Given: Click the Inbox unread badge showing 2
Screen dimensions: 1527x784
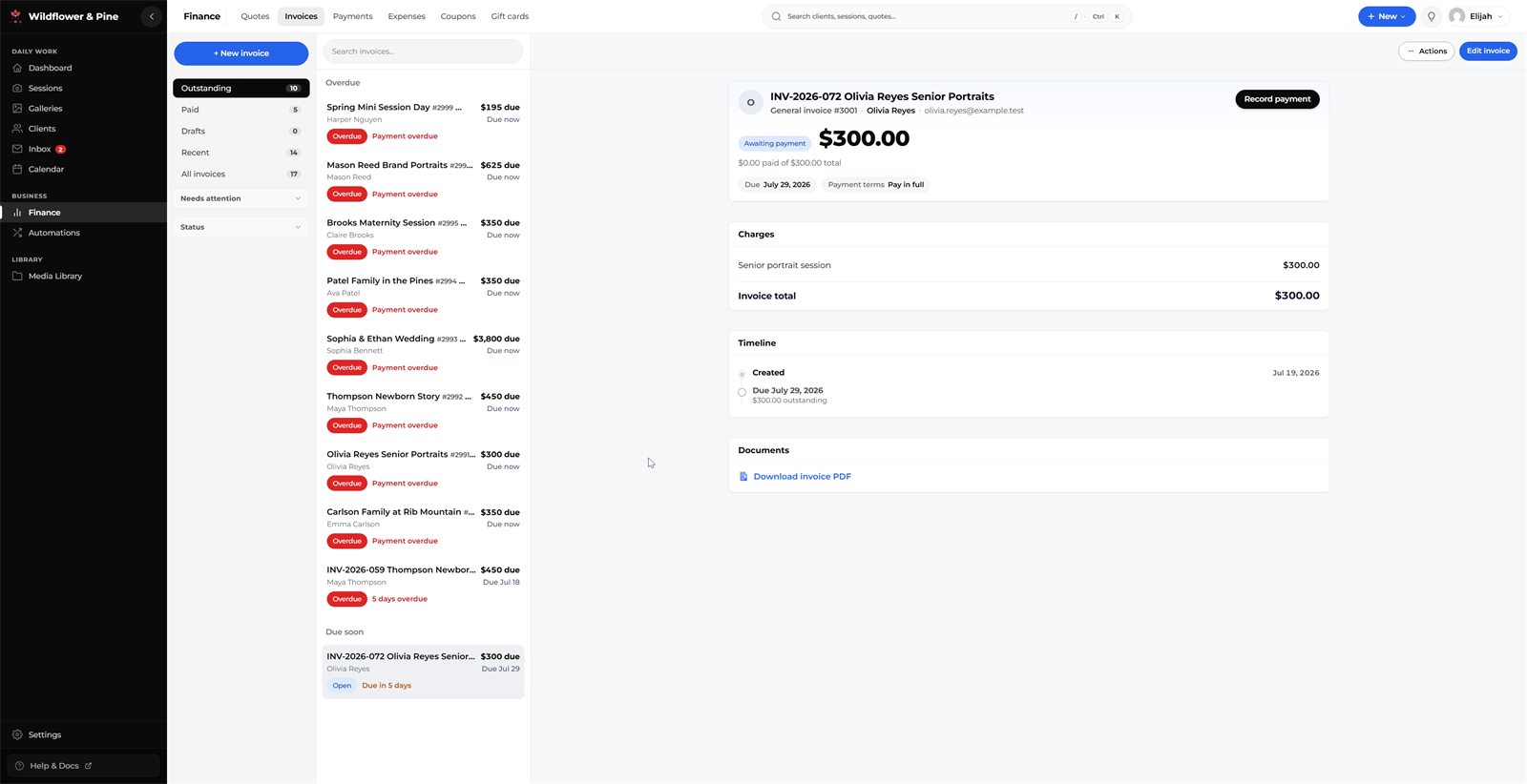Looking at the screenshot, I should [x=60, y=149].
